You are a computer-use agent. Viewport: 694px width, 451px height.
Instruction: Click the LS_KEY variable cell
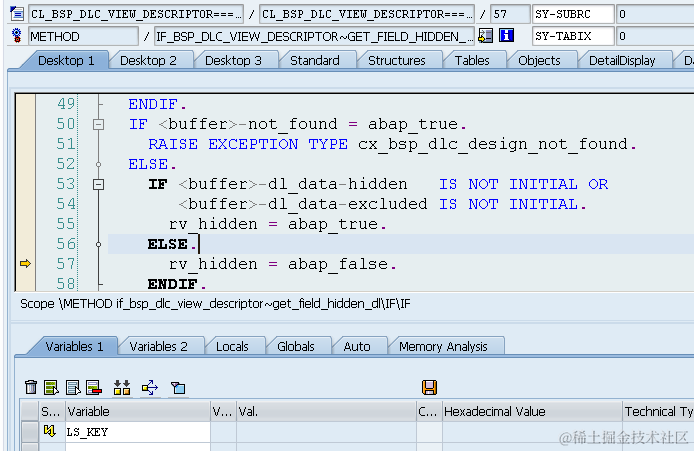[138, 432]
